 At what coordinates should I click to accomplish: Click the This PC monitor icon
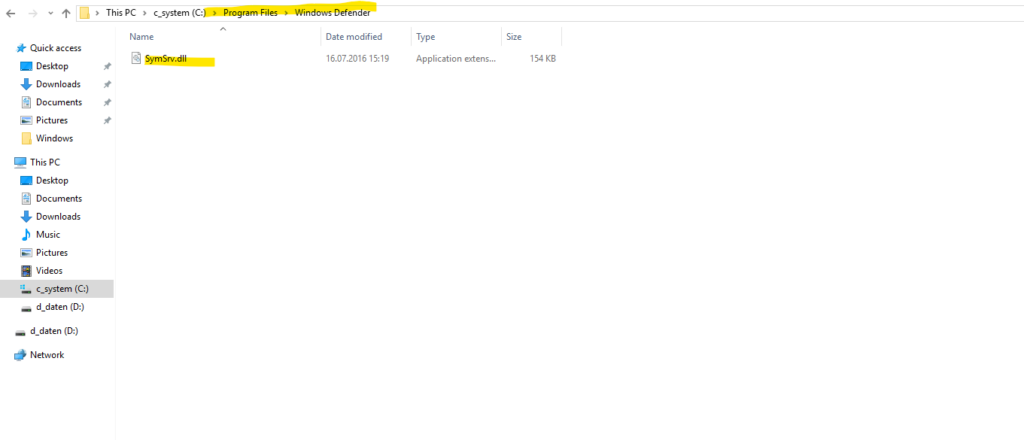pos(20,162)
